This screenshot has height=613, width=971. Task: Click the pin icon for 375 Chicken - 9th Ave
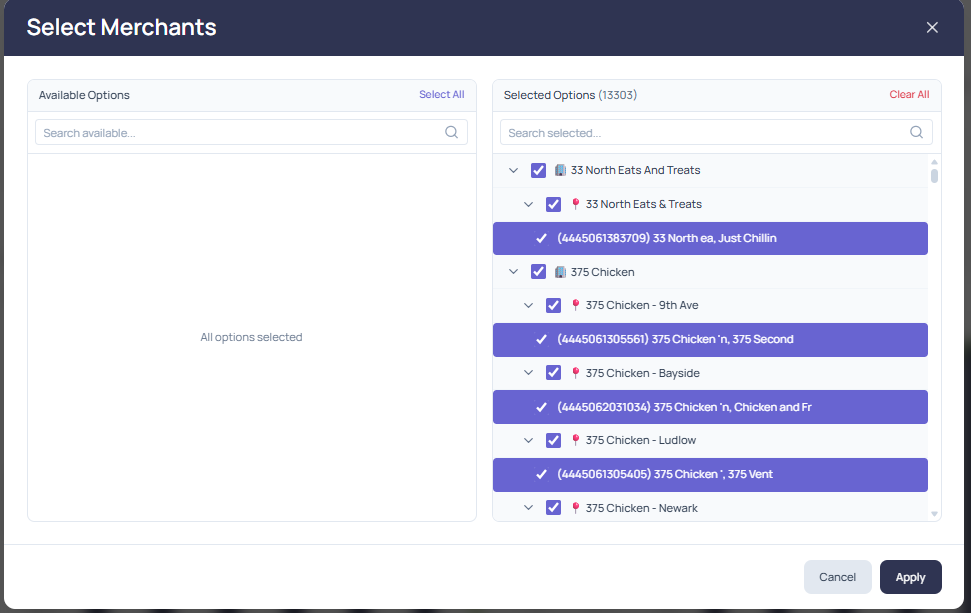pos(575,305)
